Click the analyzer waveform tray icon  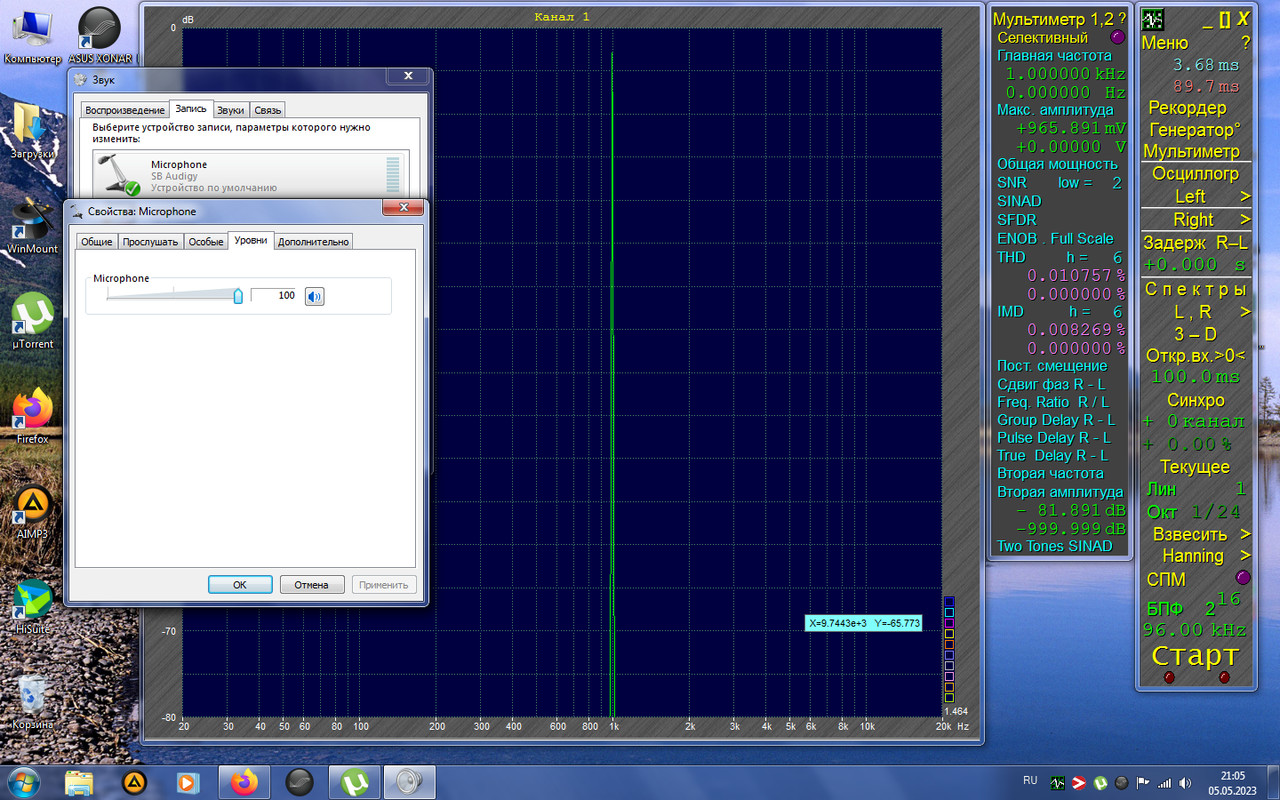tap(1057, 782)
